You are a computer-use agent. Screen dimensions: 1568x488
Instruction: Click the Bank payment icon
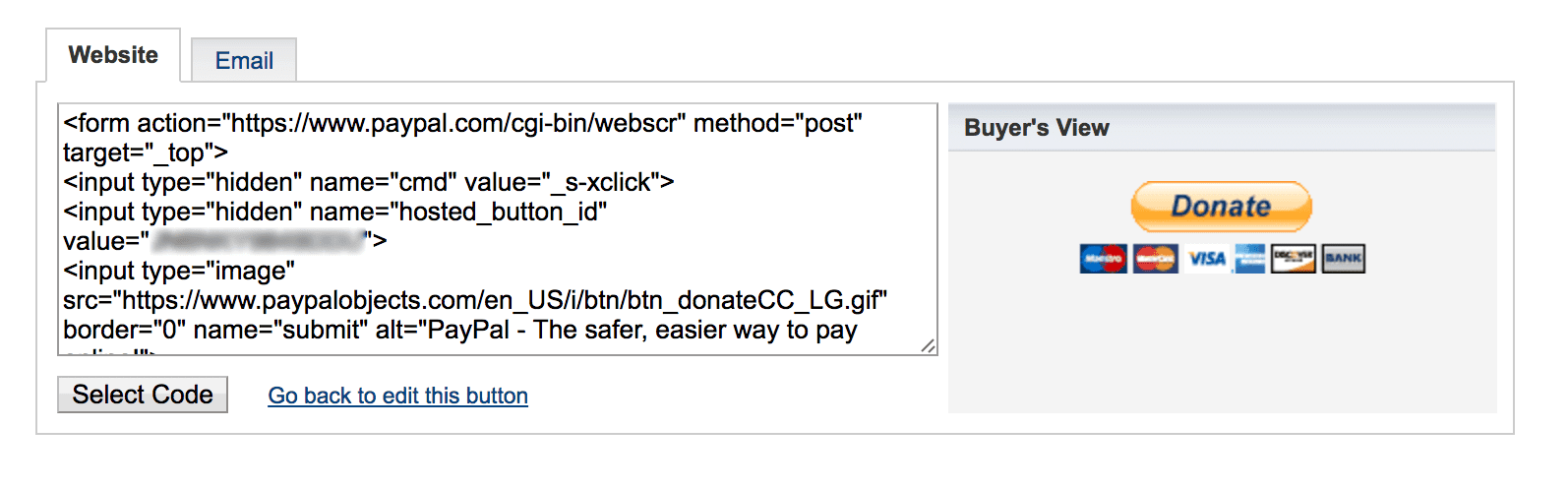[1343, 259]
